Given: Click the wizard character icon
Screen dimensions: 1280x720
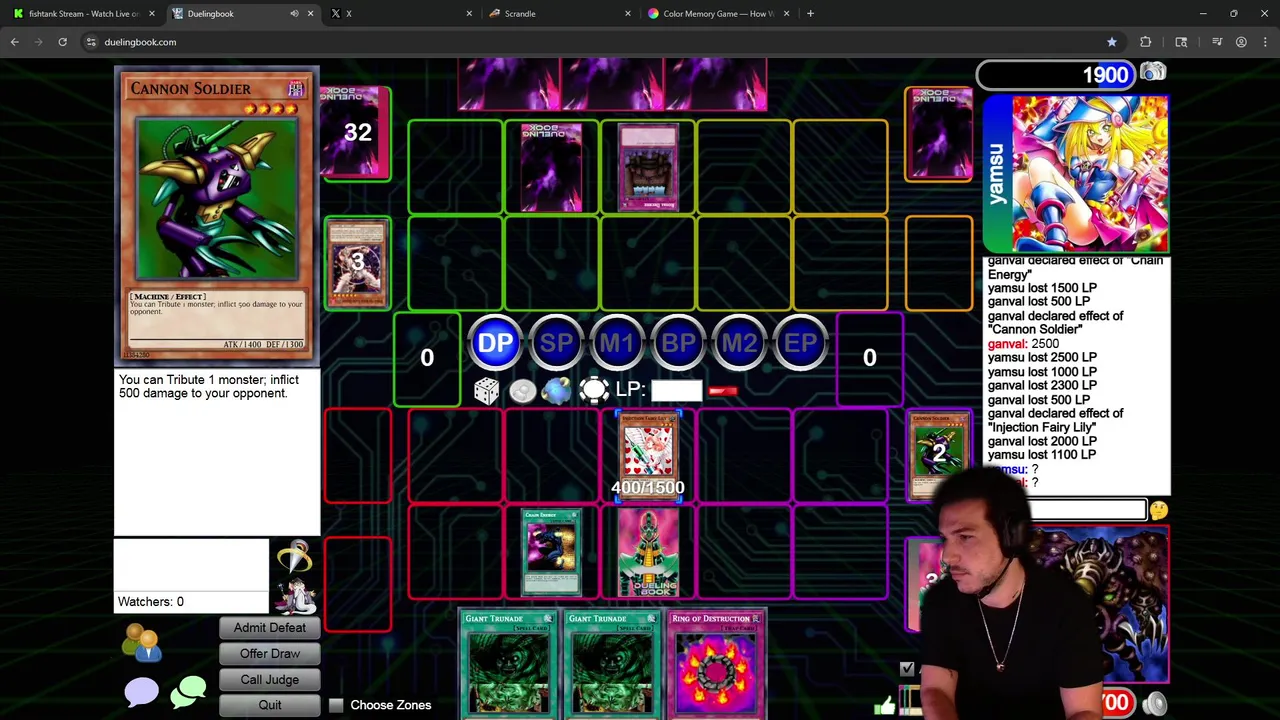Looking at the screenshot, I should [294, 596].
